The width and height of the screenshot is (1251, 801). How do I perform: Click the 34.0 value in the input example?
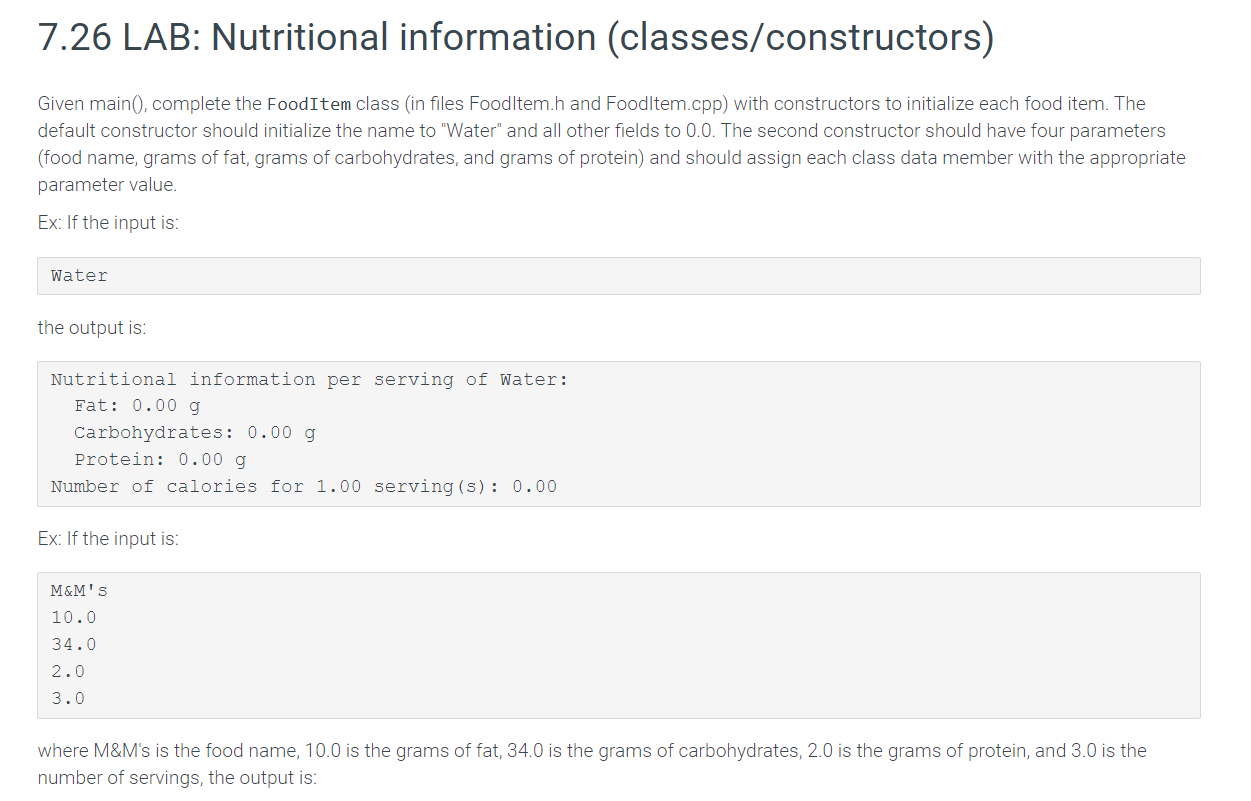click(x=74, y=645)
